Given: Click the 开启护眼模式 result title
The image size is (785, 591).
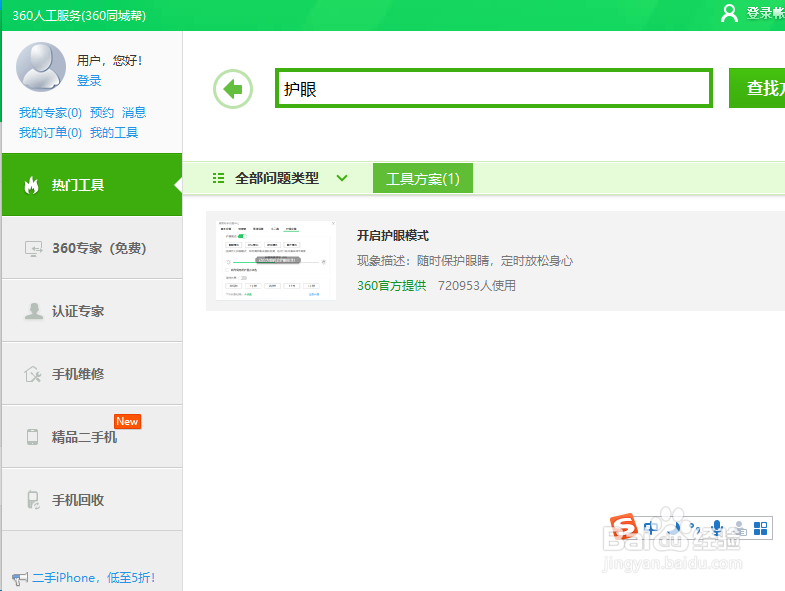Looking at the screenshot, I should tap(393, 235).
